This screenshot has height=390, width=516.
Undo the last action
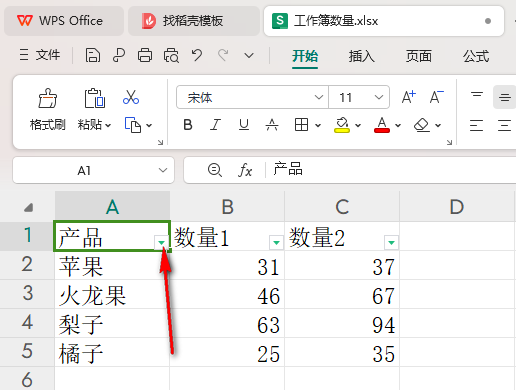coord(197,55)
